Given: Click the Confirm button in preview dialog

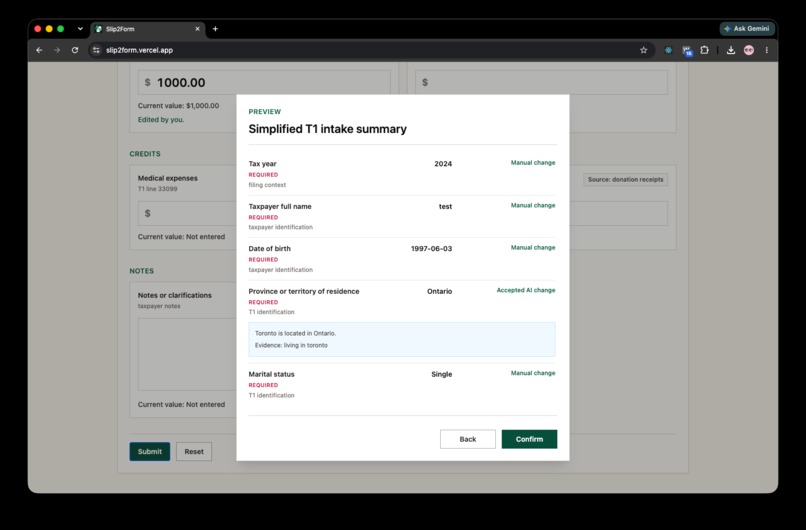Looking at the screenshot, I should tap(529, 439).
